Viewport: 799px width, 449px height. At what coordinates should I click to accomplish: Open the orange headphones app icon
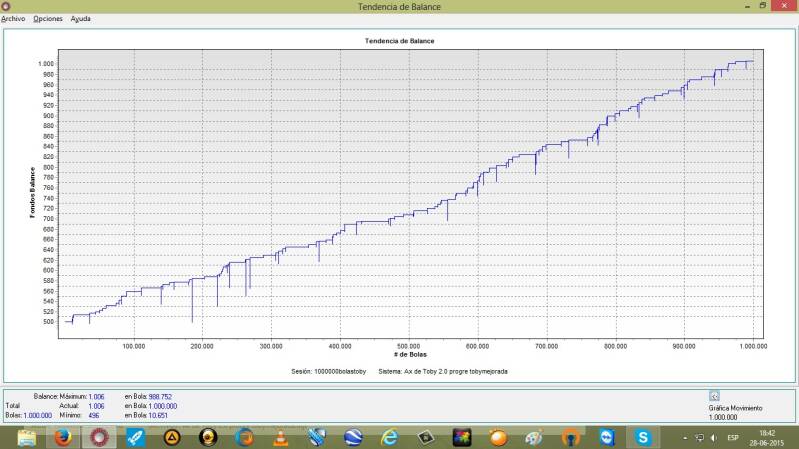pyautogui.click(x=571, y=437)
